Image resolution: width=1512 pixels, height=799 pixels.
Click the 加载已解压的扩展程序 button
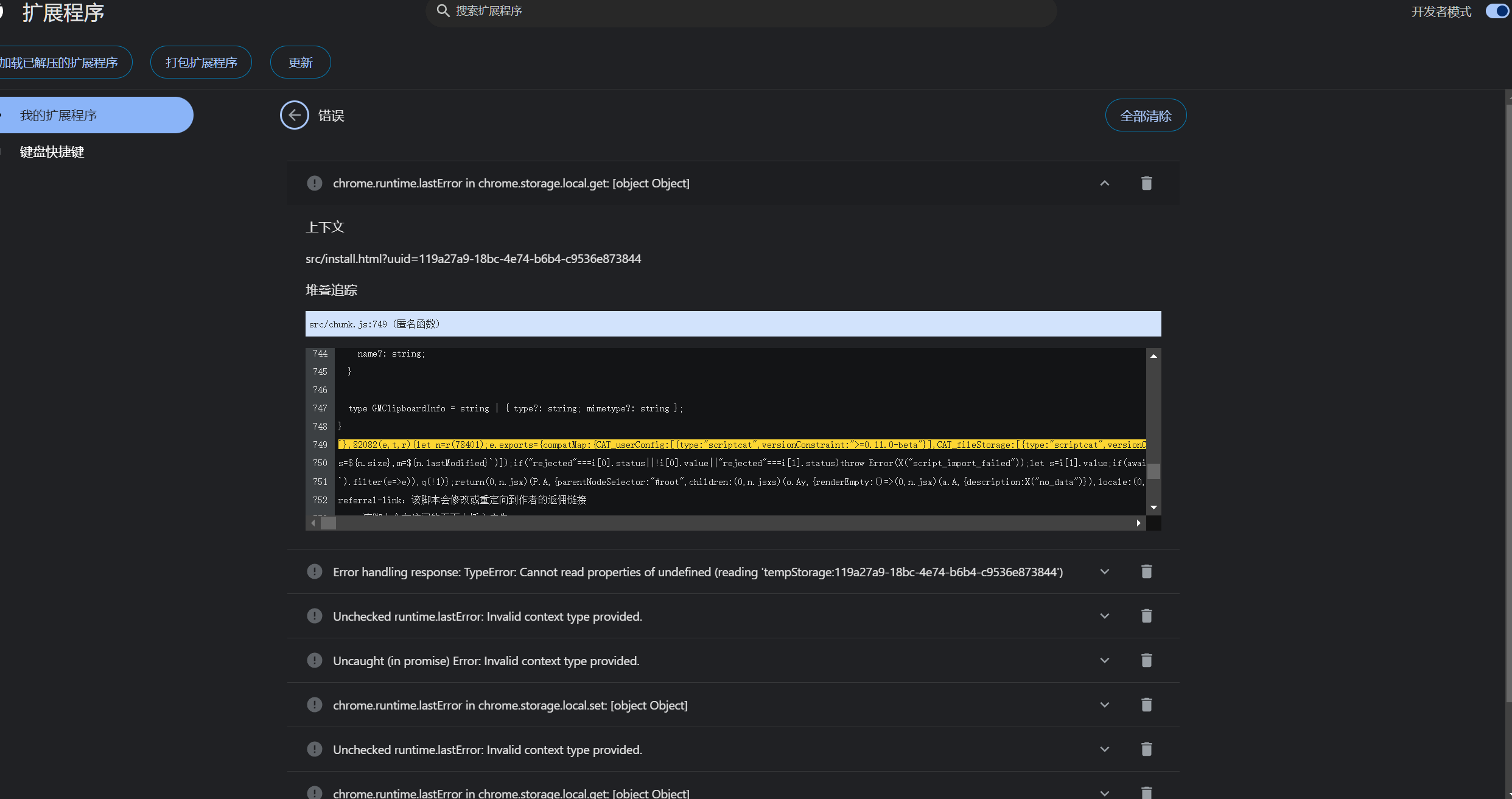65,62
